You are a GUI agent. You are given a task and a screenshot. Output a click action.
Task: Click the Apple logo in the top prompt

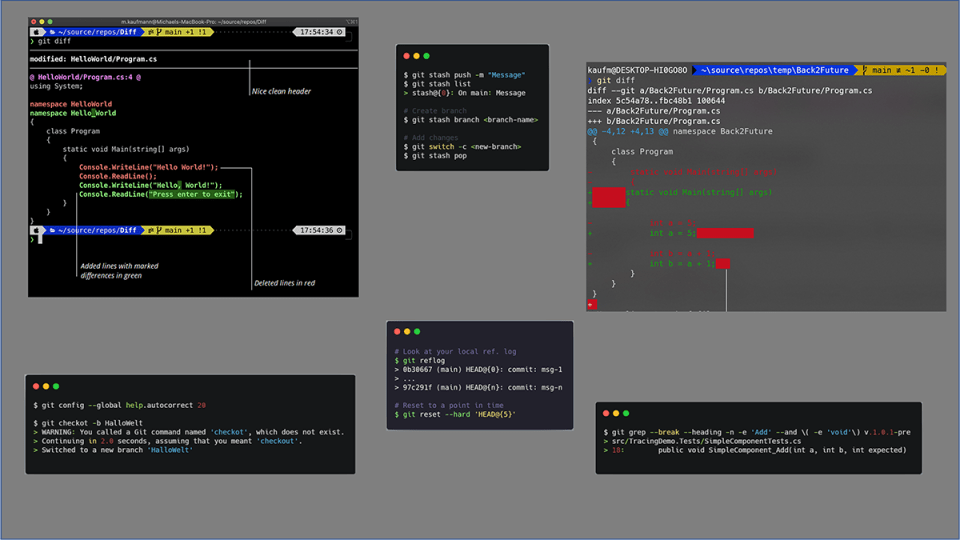36,32
